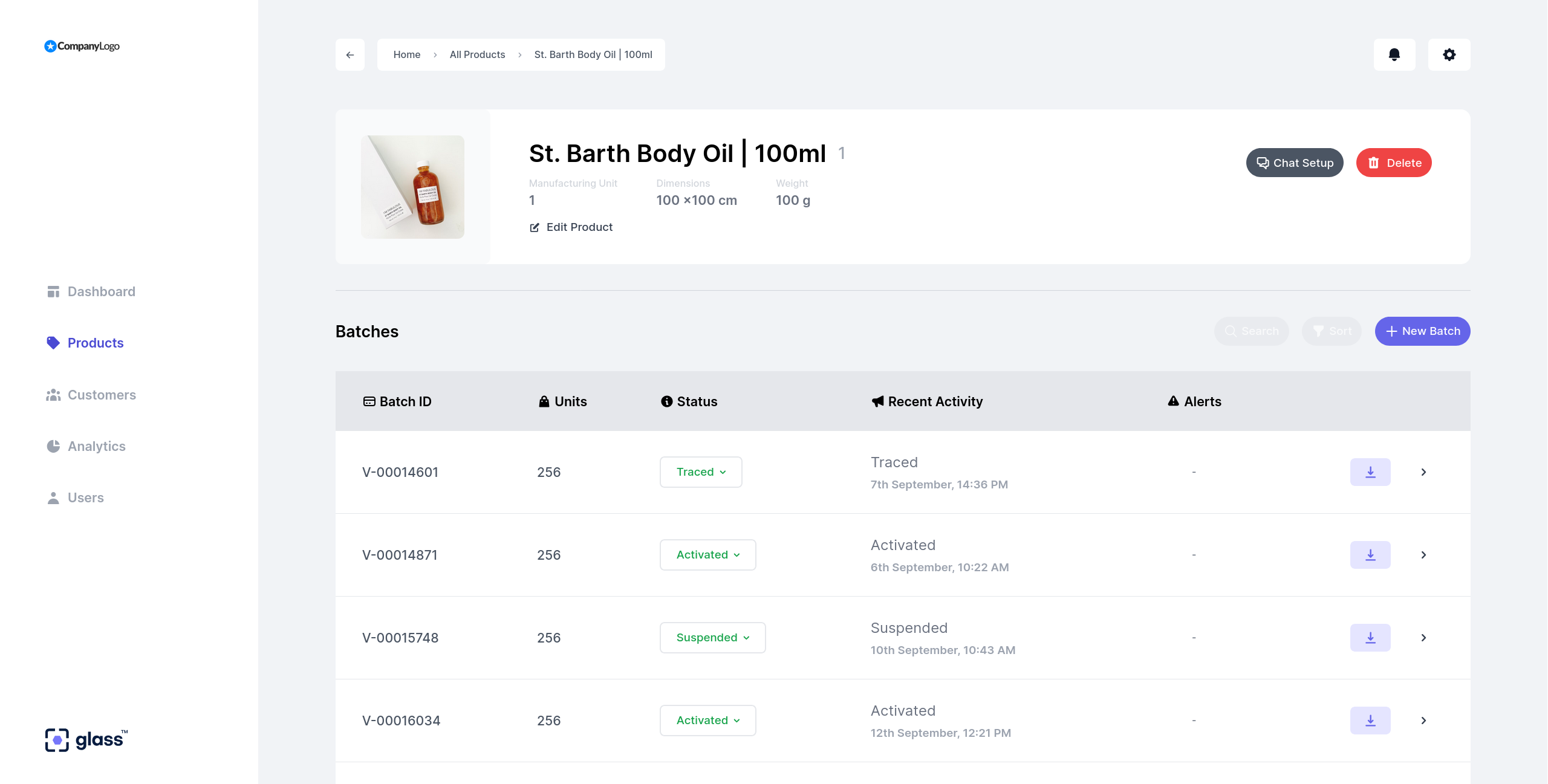Click Edit Product link
Image resolution: width=1548 pixels, height=784 pixels.
click(x=570, y=227)
